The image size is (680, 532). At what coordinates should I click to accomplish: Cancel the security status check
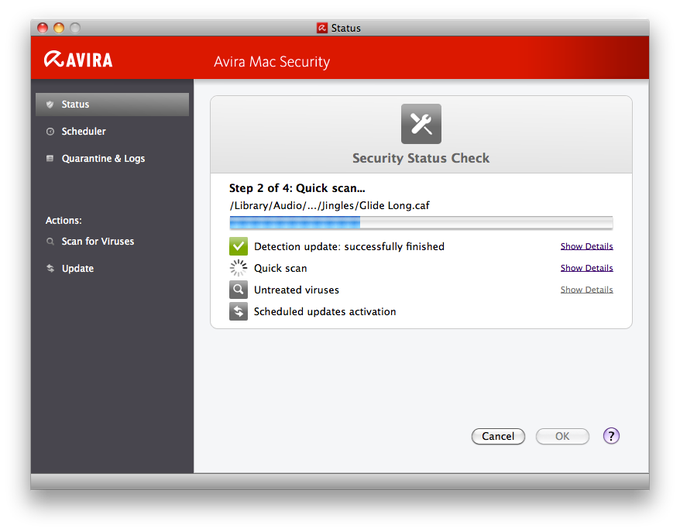point(498,436)
